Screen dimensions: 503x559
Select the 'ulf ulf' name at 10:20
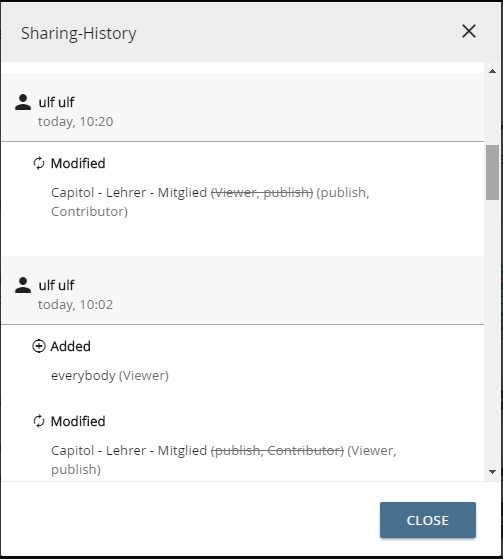pos(56,102)
